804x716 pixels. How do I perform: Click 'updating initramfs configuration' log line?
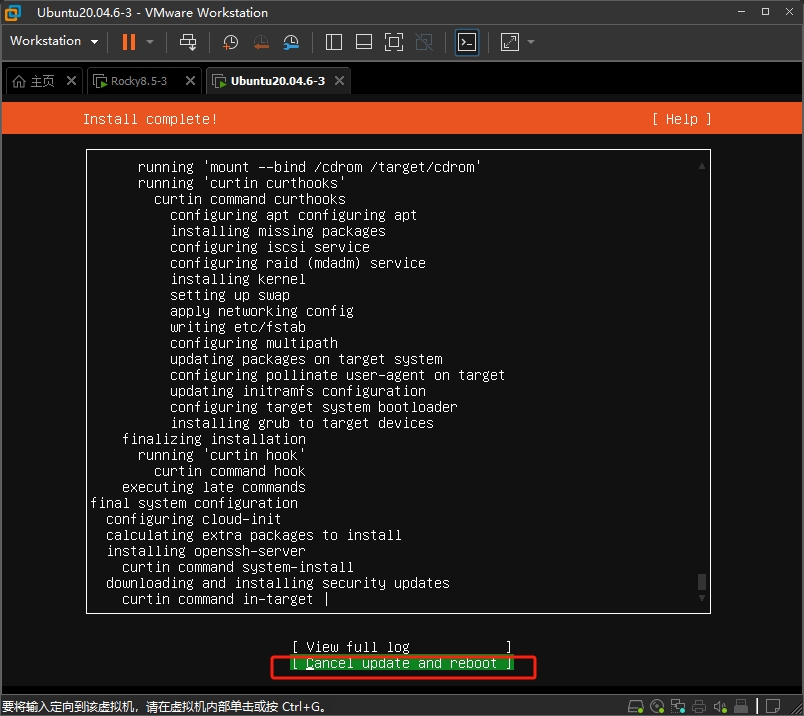coord(298,391)
